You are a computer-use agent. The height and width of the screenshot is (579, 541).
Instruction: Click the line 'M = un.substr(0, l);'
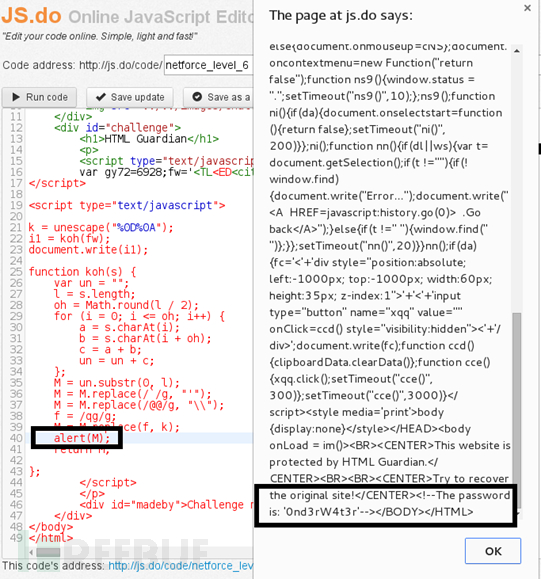117,383
